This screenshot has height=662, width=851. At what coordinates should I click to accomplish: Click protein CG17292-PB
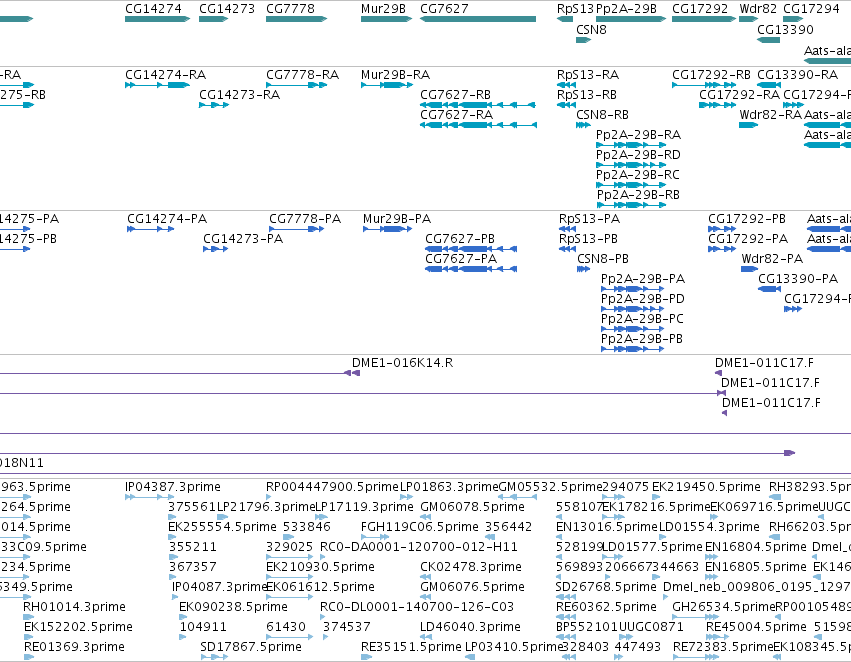point(722,229)
